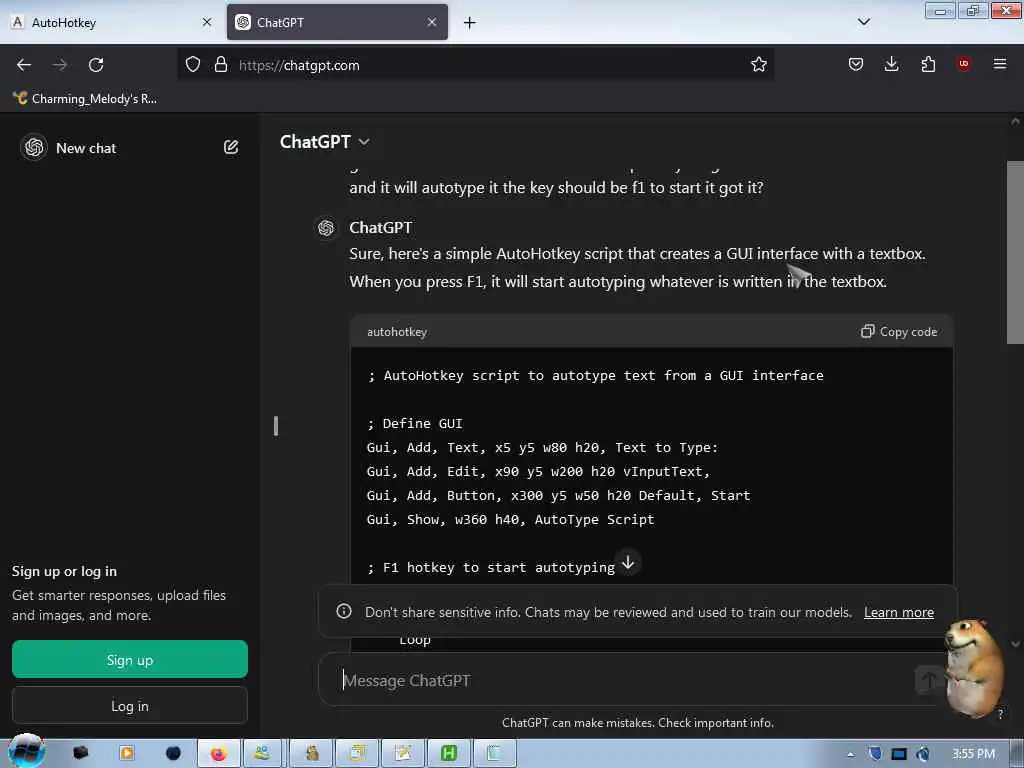The height and width of the screenshot is (768, 1024).
Task: Open the Windows Start menu
Action: 27,752
